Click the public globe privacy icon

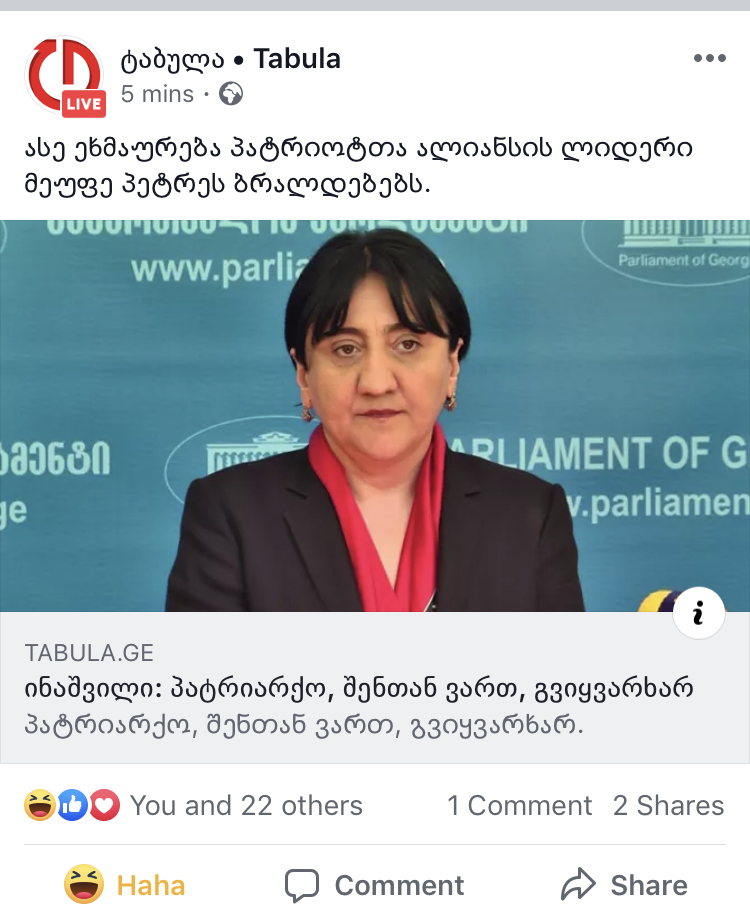[231, 94]
